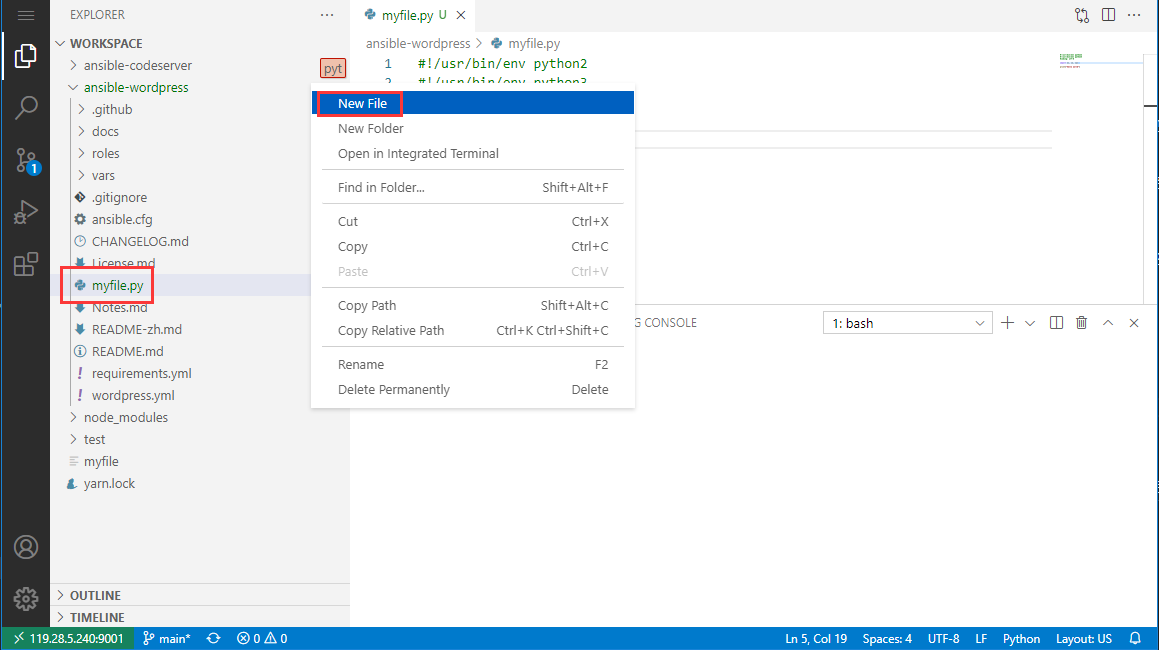1159x650 pixels.
Task: Click the kill terminal trash icon
Action: tap(1081, 323)
